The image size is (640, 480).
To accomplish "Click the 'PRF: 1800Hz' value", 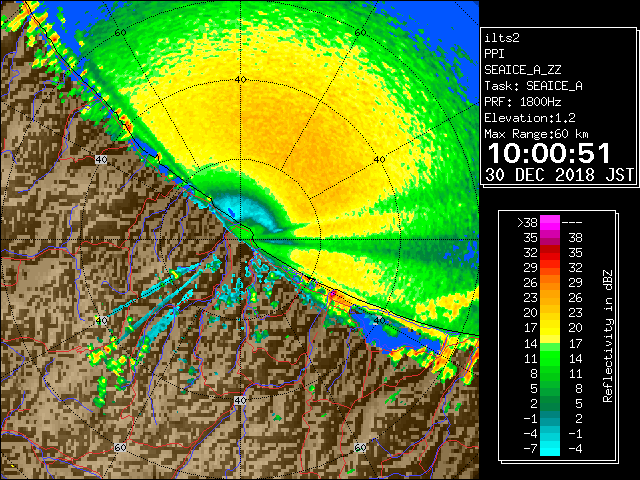I will [x=523, y=102].
